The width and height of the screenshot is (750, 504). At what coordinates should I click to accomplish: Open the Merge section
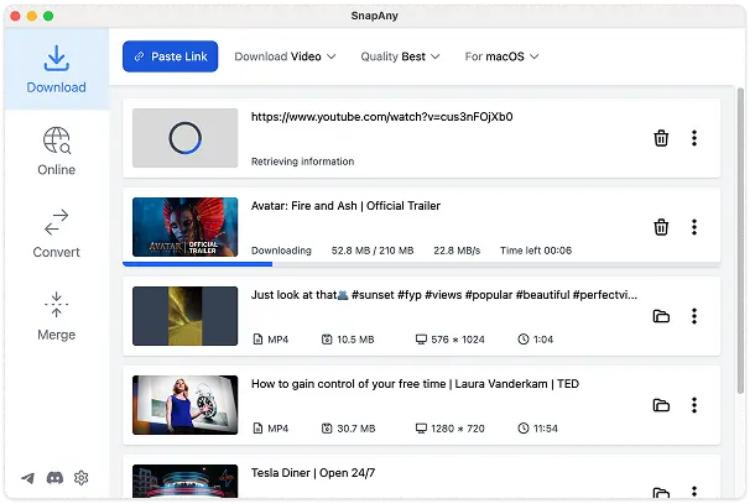coord(56,316)
